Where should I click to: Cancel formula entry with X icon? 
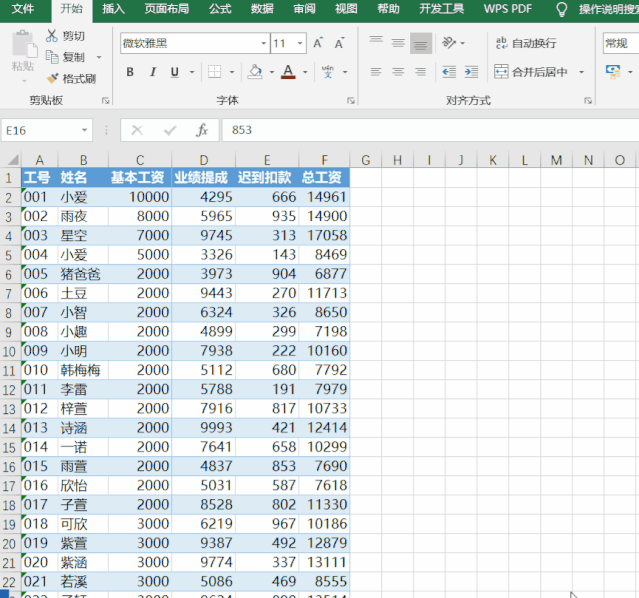[x=137, y=130]
